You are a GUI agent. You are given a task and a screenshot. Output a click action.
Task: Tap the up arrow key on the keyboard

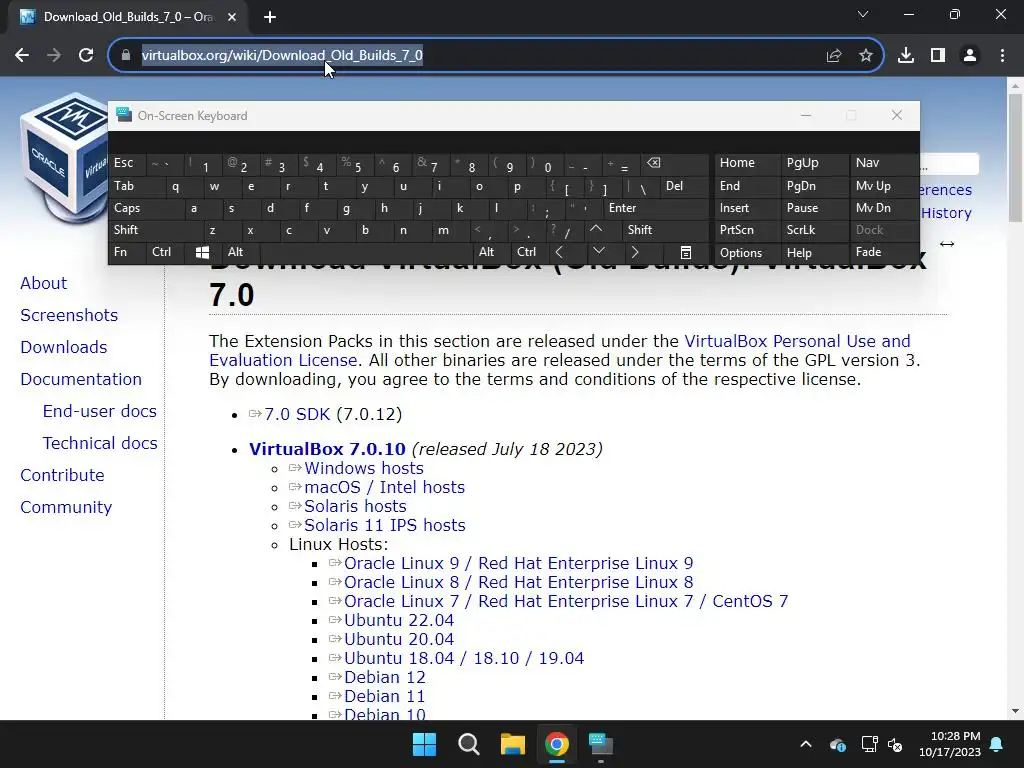tap(596, 229)
